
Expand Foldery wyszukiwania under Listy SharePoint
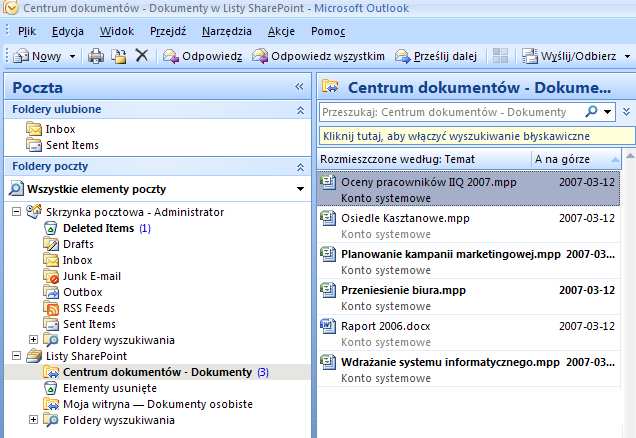pos(34,419)
